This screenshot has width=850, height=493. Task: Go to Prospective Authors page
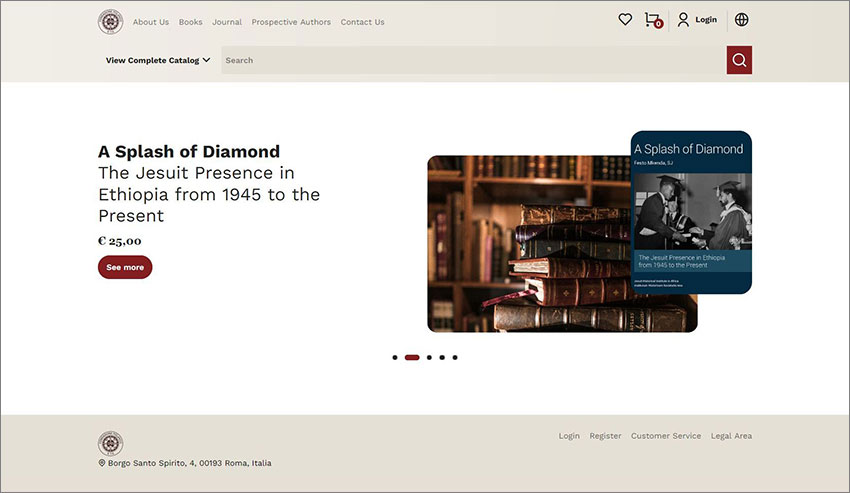(x=291, y=22)
